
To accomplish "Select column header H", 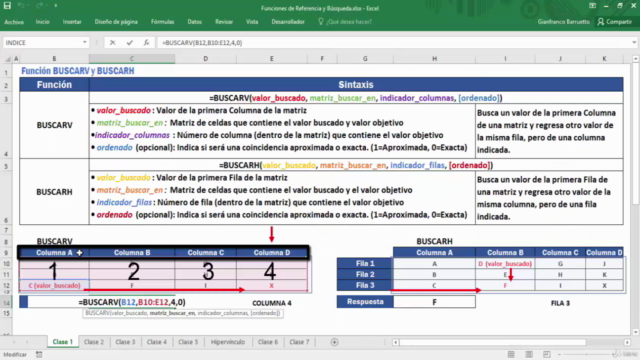I will (434, 59).
